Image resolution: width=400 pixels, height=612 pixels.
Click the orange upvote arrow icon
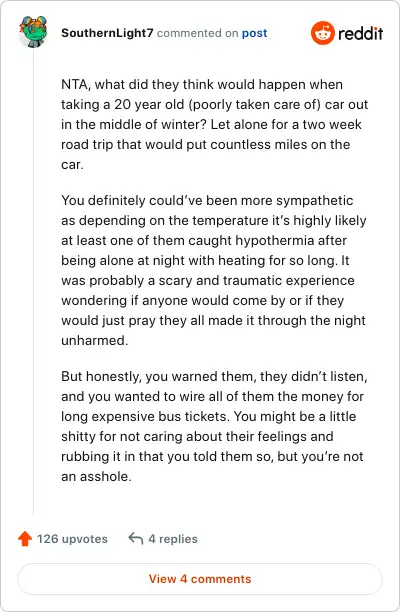tap(25, 539)
